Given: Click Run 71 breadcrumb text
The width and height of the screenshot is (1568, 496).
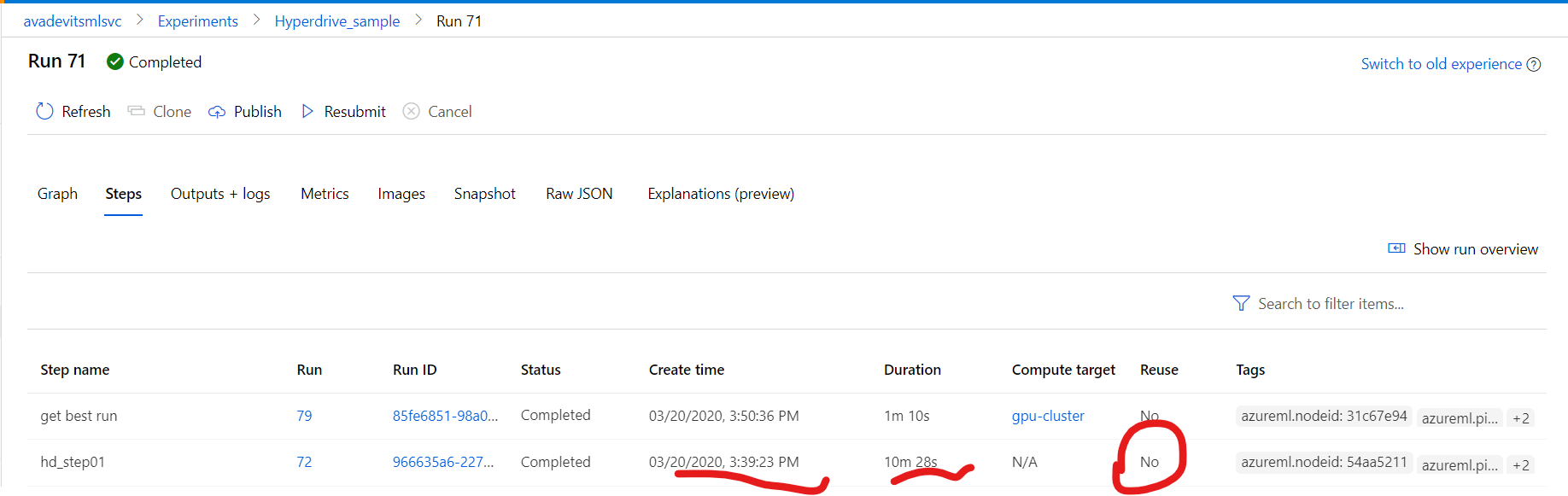Looking at the screenshot, I should point(459,21).
